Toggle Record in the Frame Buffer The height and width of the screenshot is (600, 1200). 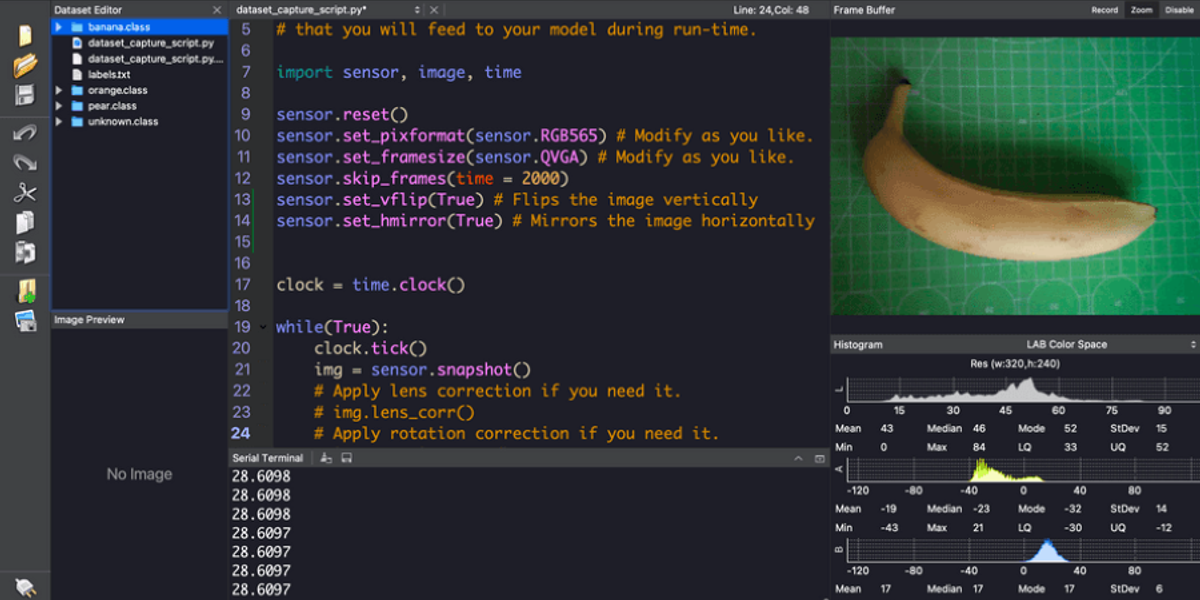point(1104,10)
